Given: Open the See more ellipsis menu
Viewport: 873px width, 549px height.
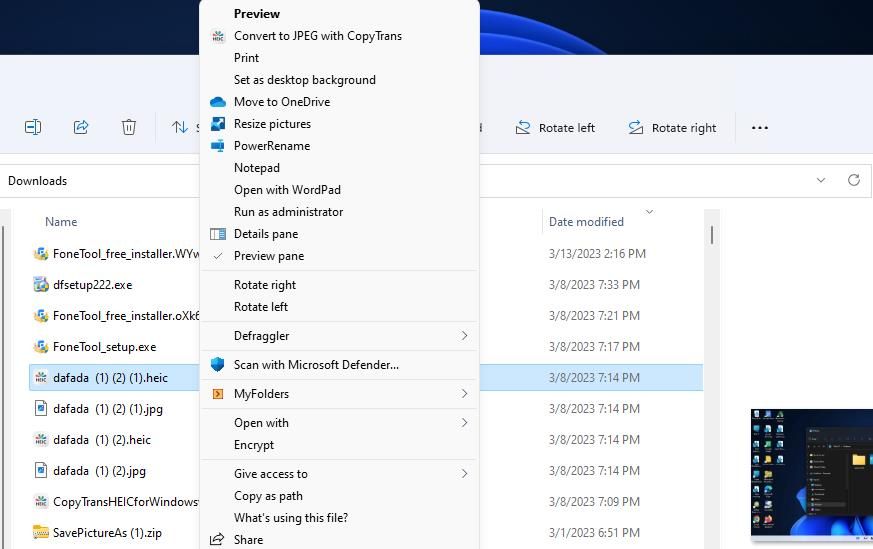Looking at the screenshot, I should (x=759, y=128).
